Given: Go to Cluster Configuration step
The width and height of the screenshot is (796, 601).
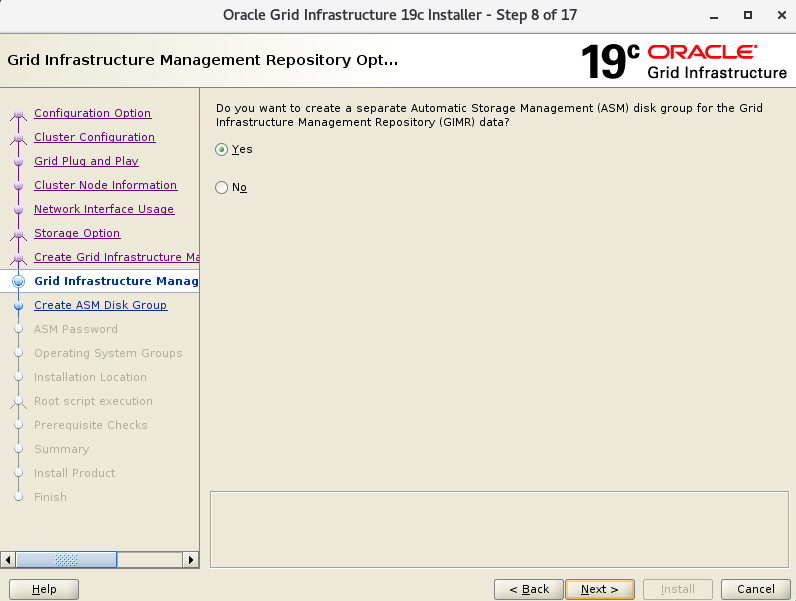Looking at the screenshot, I should pos(94,137).
